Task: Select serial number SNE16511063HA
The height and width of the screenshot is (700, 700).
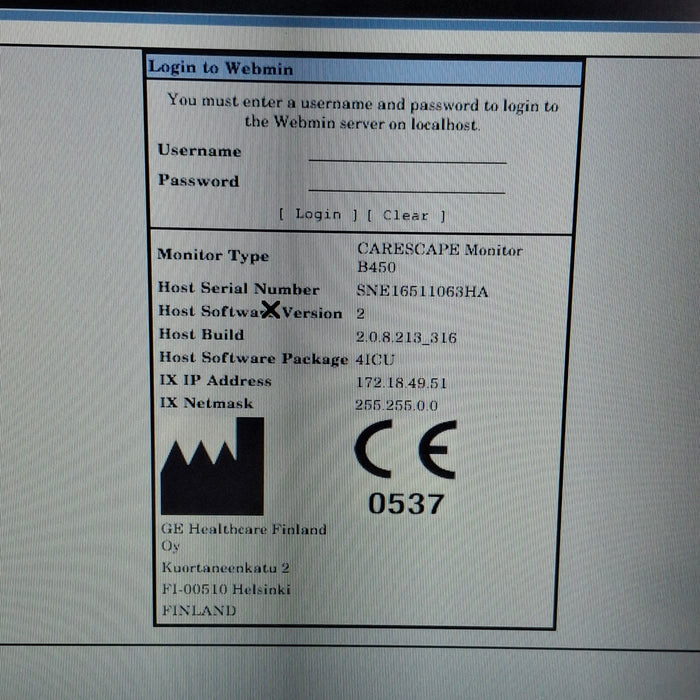Action: [x=422, y=291]
